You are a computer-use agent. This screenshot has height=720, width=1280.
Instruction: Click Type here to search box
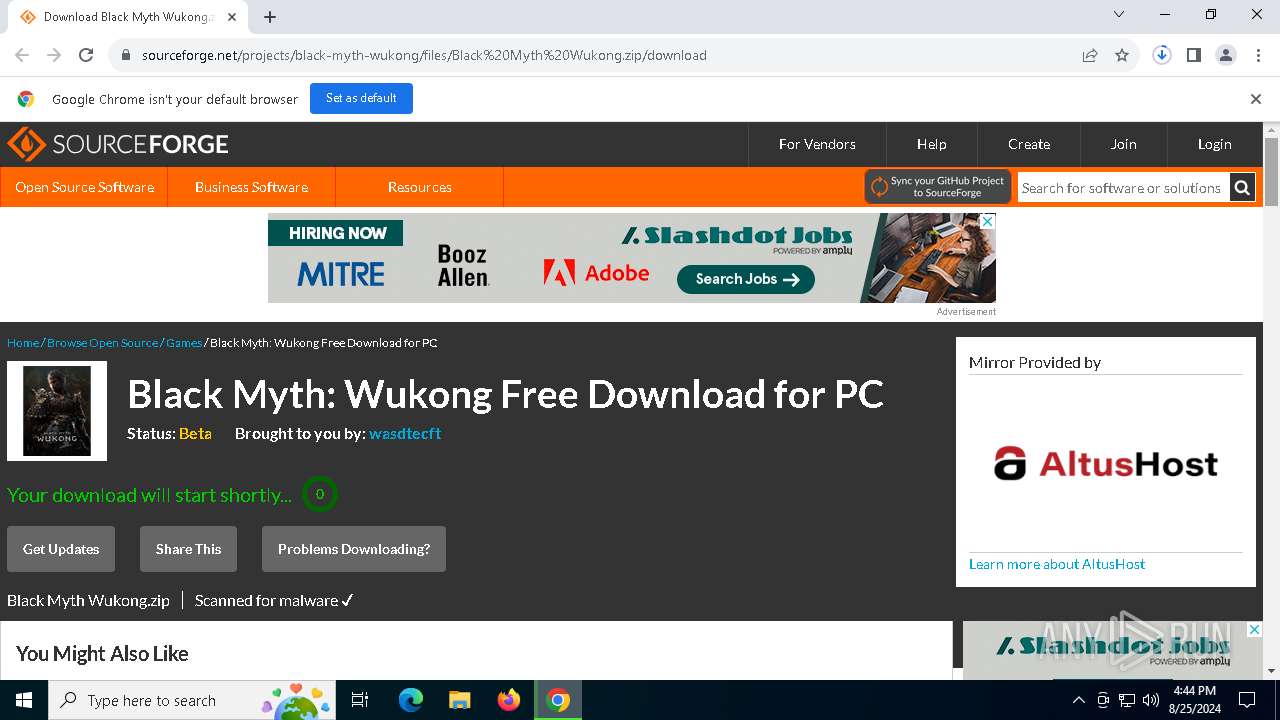click(192, 700)
